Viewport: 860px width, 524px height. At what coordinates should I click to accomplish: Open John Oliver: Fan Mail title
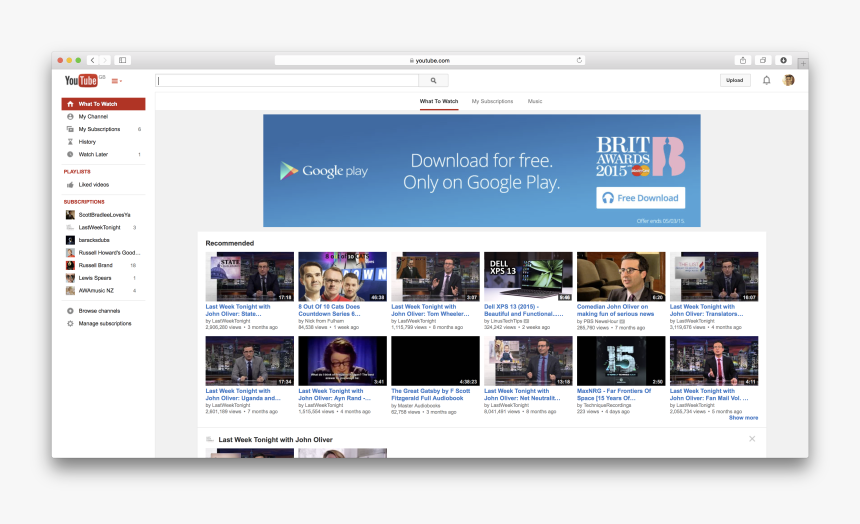[709, 395]
